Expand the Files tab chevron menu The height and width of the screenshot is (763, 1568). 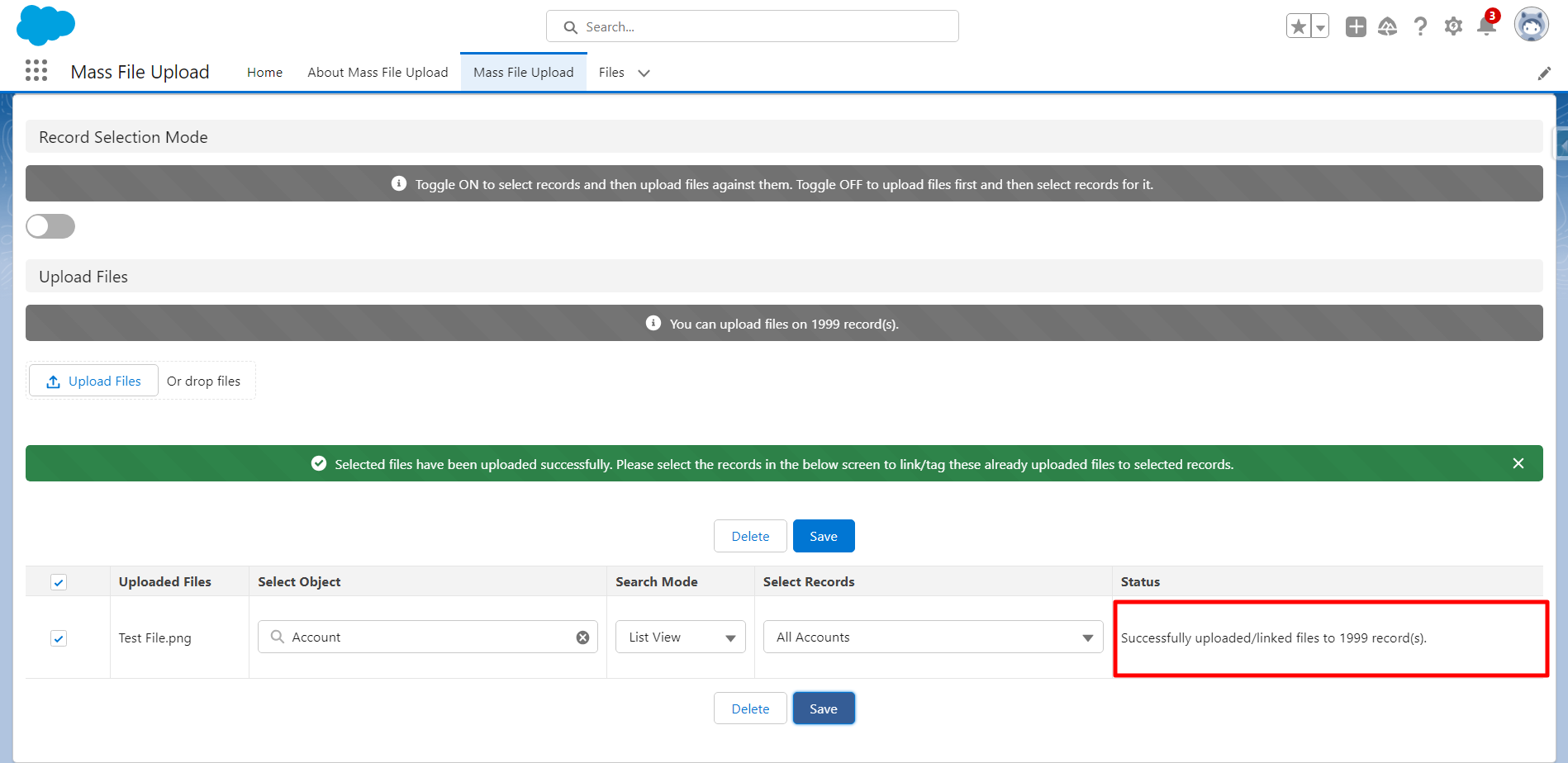pyautogui.click(x=644, y=73)
